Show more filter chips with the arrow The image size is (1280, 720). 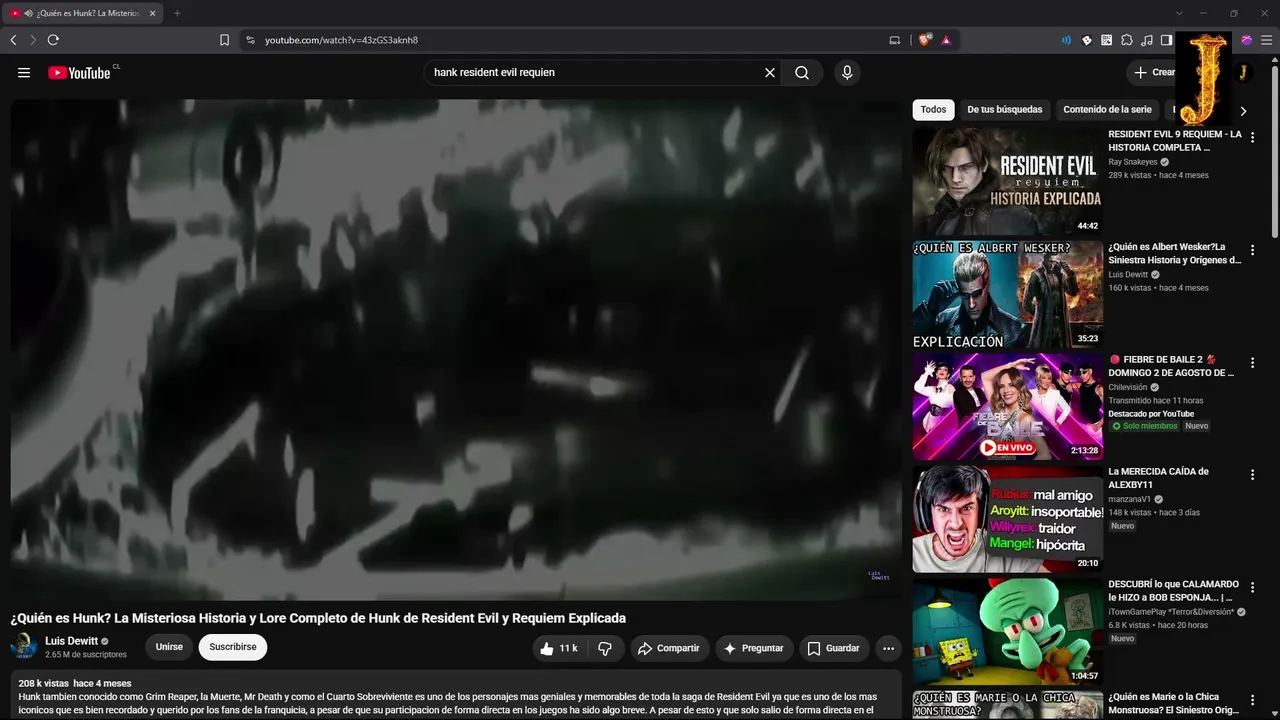(x=1243, y=111)
